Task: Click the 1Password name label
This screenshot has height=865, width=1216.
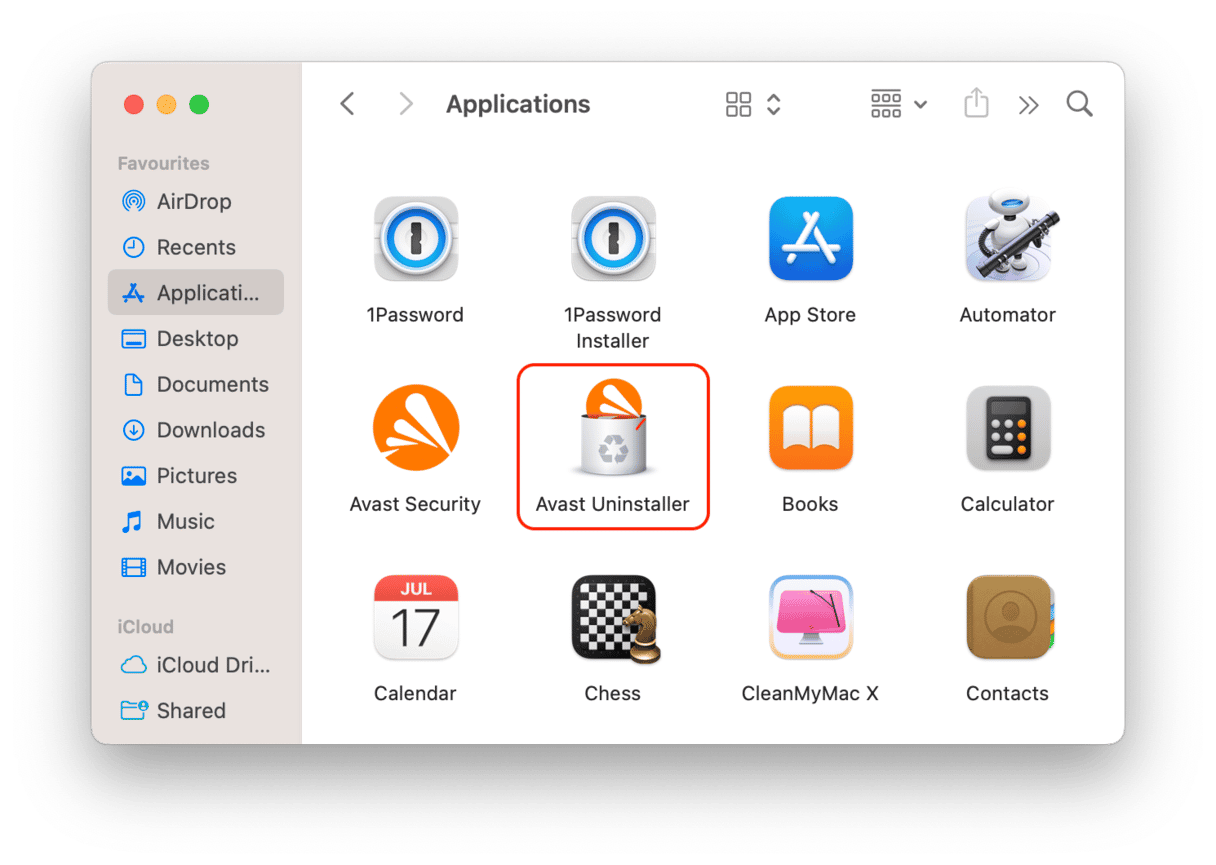Action: (x=415, y=315)
